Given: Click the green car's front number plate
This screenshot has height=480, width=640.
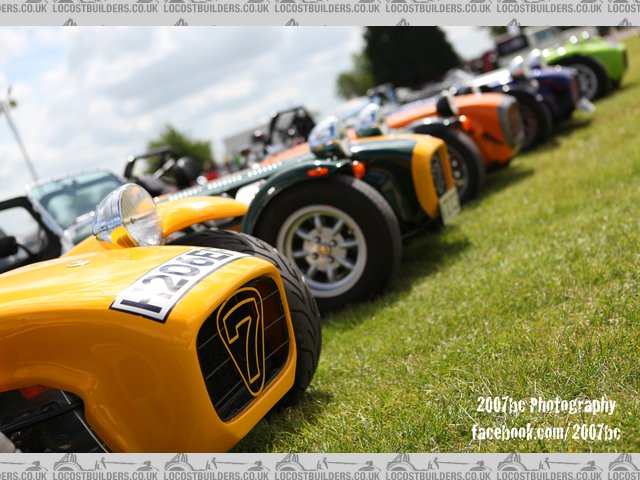Looking at the screenshot, I should point(449,205).
